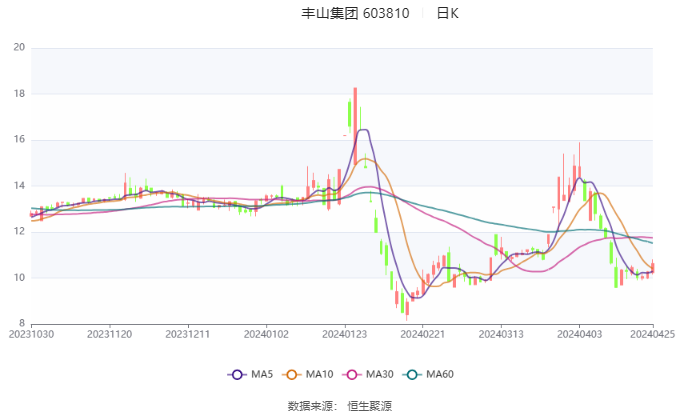The height and width of the screenshot is (413, 680).
Task: Toggle the MA5 legend series
Action: [250, 374]
